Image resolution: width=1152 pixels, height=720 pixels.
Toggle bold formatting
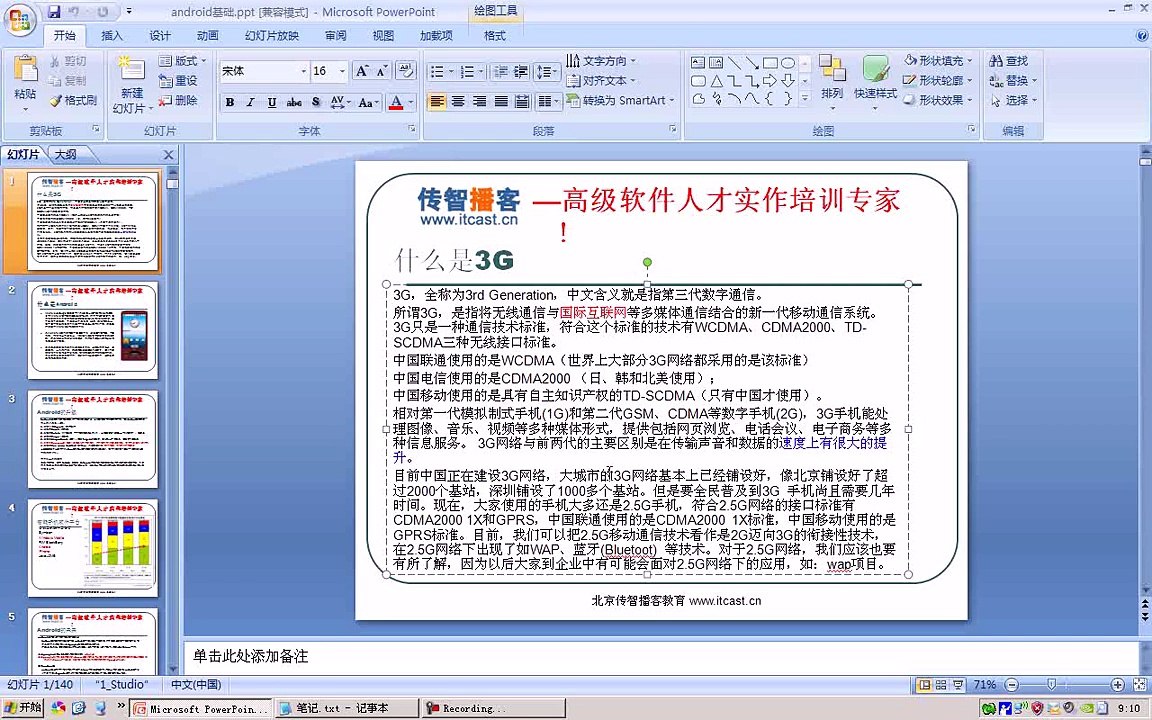point(230,102)
